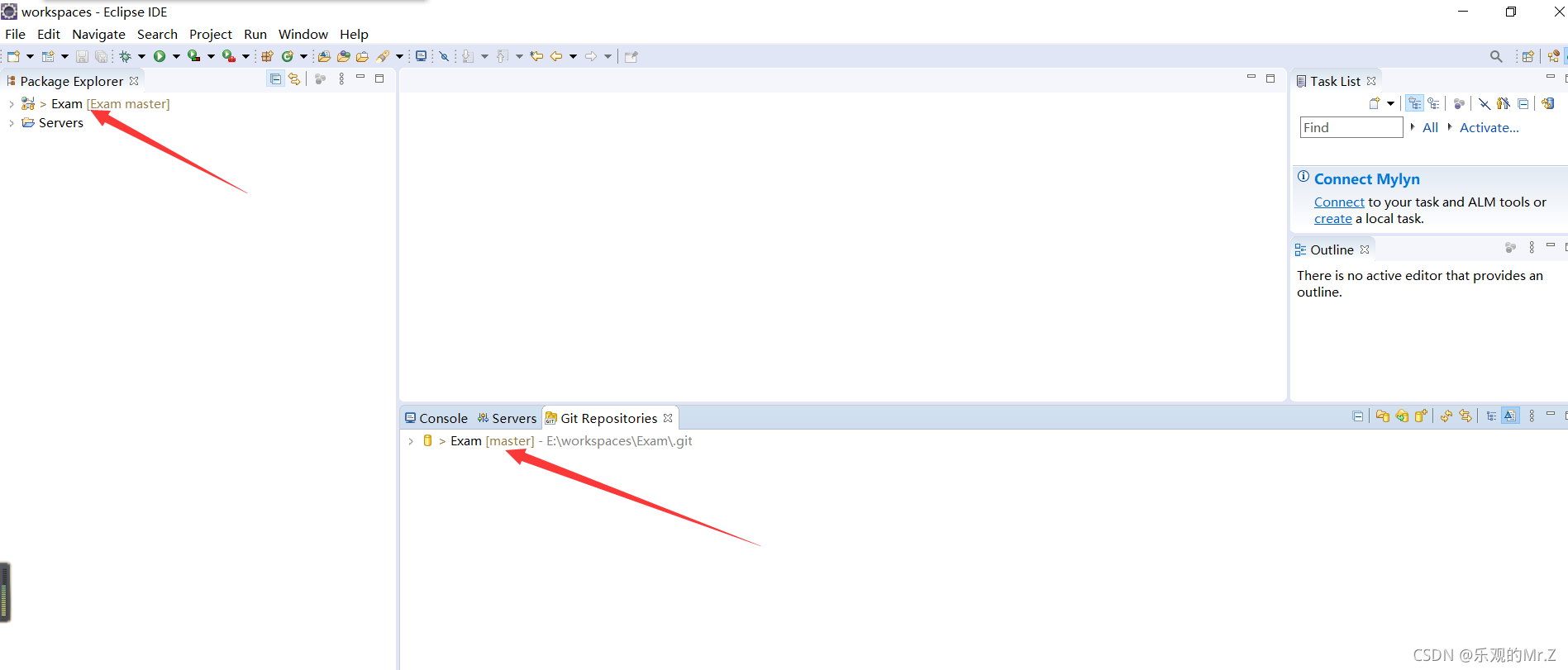Click the magnifier Quick Access search icon

pyautogui.click(x=1496, y=56)
